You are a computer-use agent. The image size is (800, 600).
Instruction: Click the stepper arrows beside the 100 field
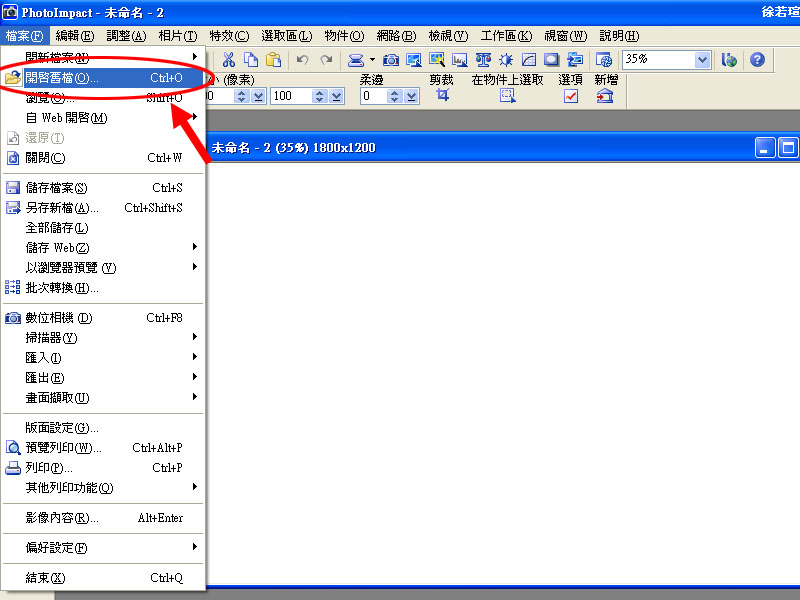tap(319, 96)
